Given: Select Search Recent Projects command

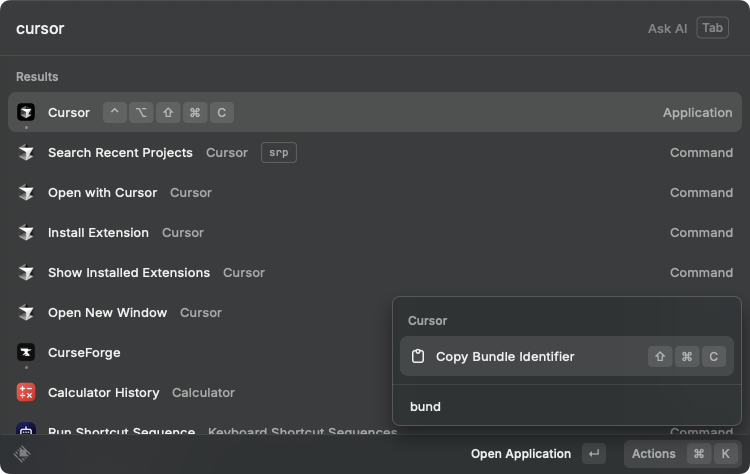Looking at the screenshot, I should [x=375, y=153].
